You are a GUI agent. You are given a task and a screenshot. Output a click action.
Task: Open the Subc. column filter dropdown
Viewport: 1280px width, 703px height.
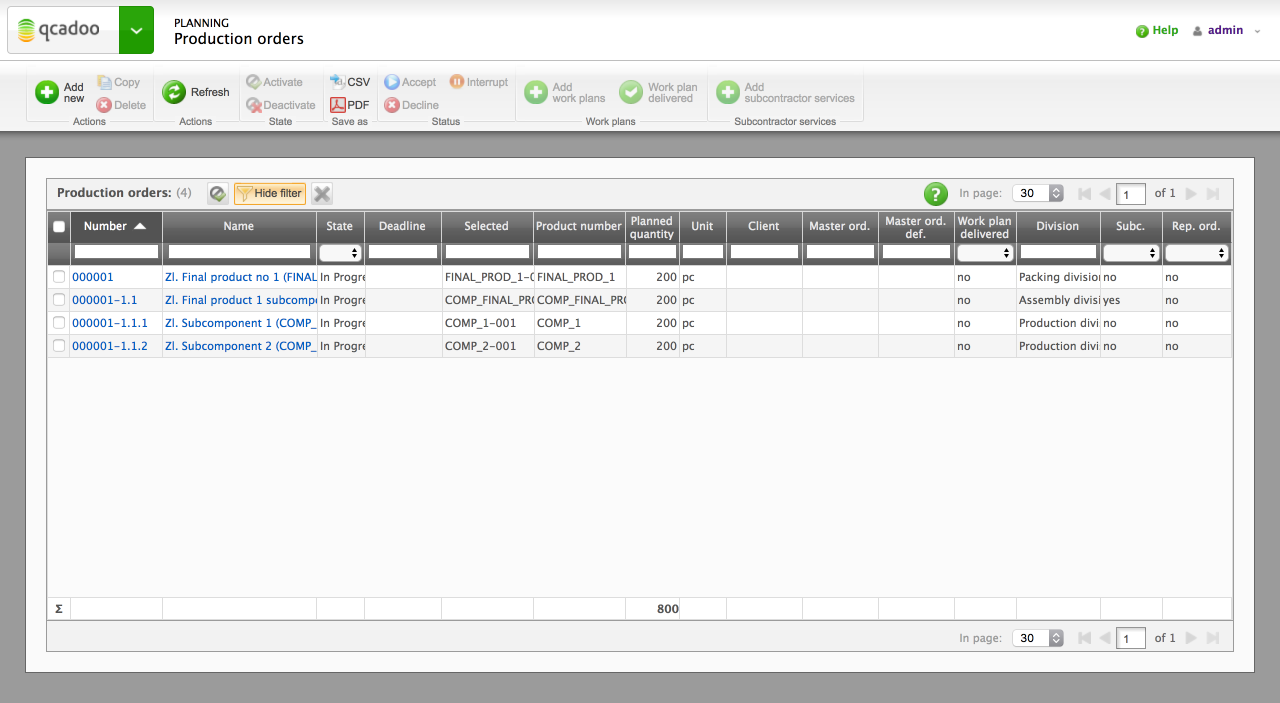click(x=1131, y=252)
